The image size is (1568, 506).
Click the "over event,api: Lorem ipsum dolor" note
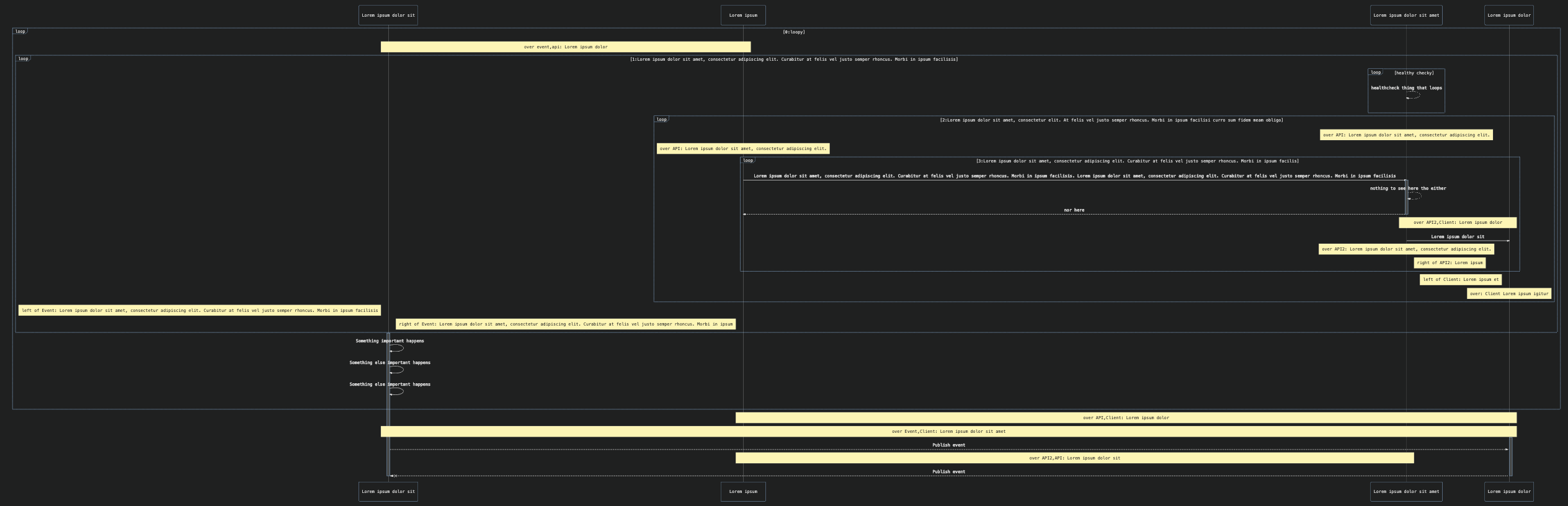click(565, 47)
